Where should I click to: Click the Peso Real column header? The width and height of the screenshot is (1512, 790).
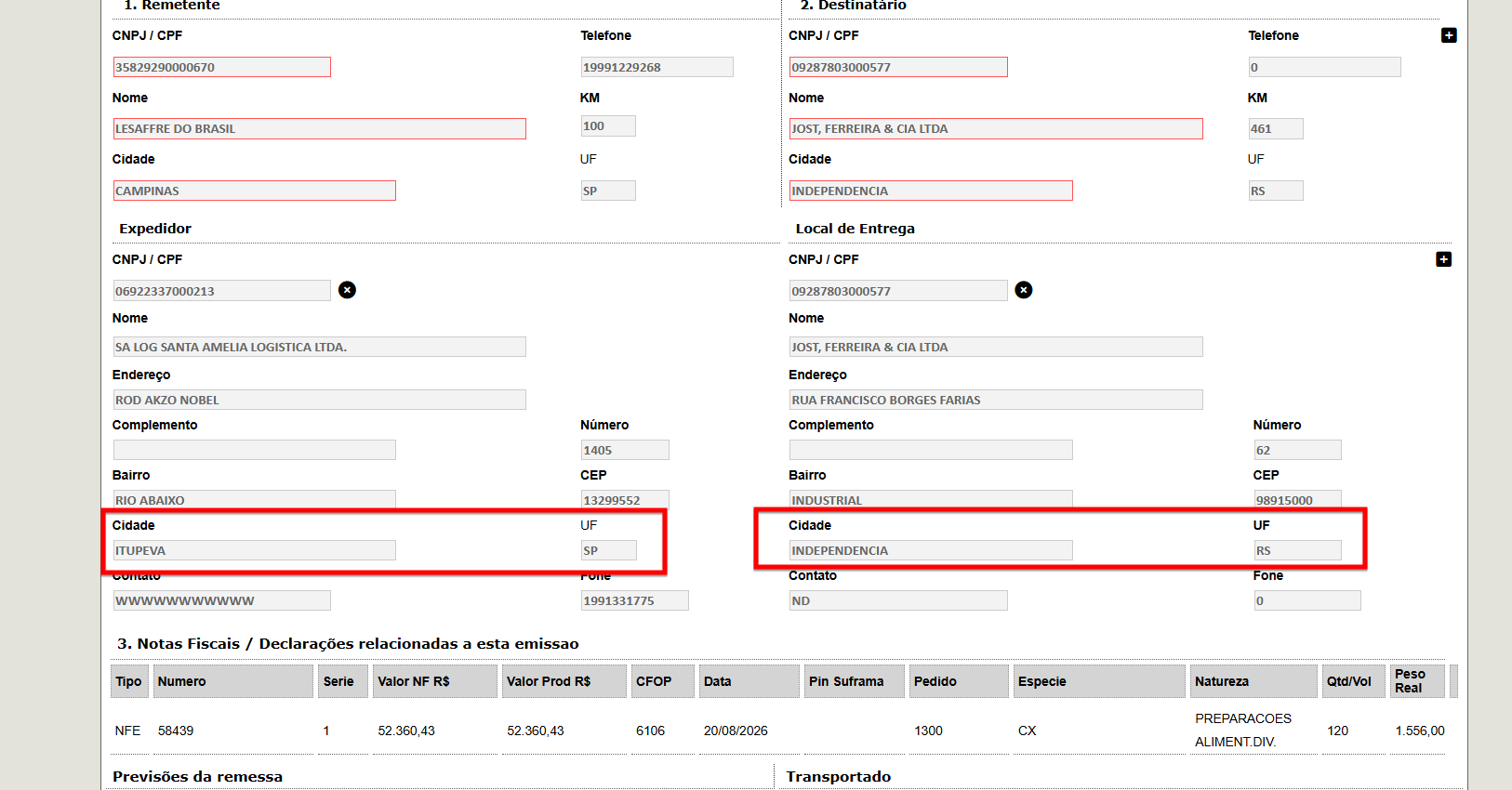tap(1418, 681)
